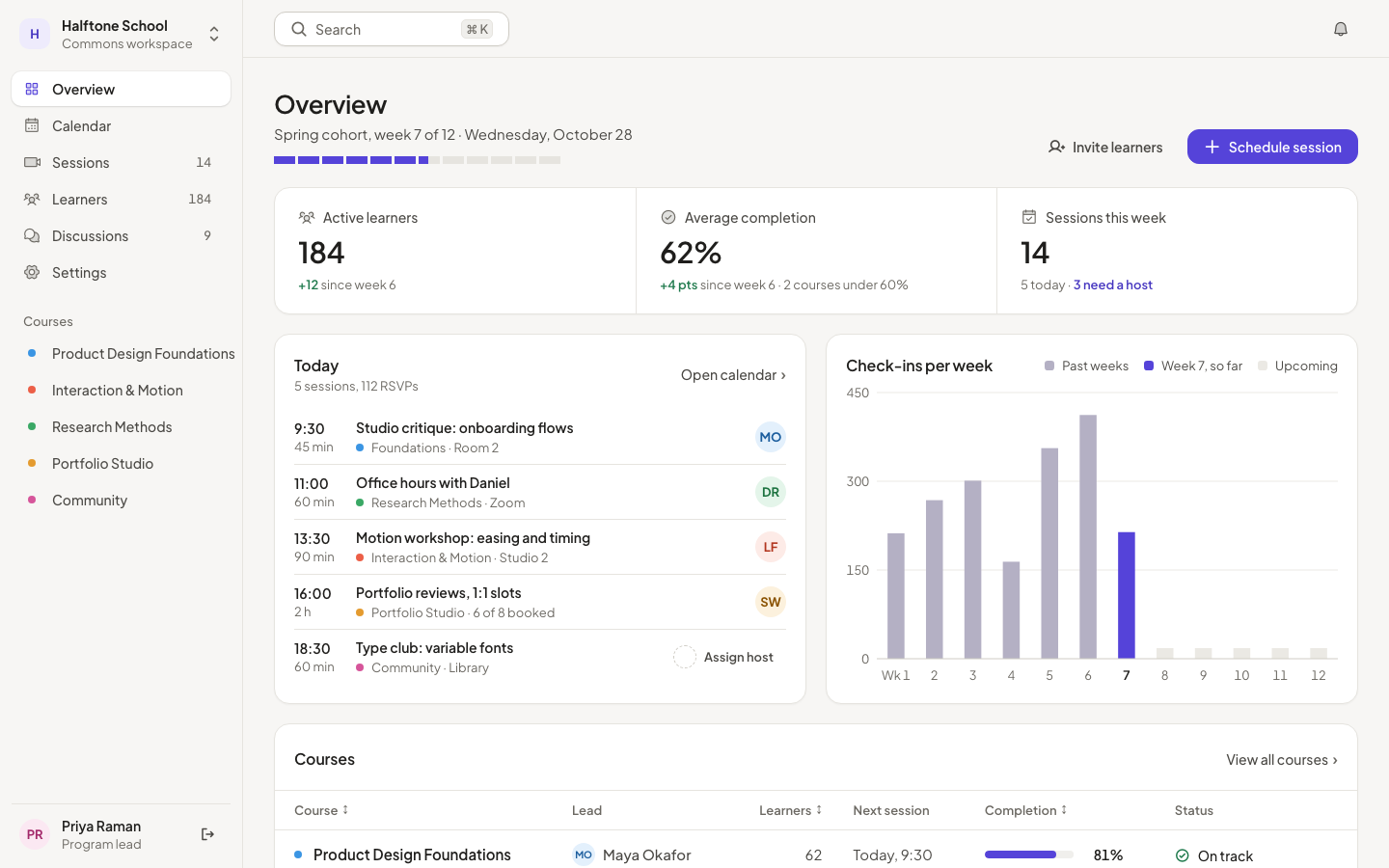1389x868 pixels.
Task: Click the Priya Raman PR avatar
Action: [x=35, y=834]
